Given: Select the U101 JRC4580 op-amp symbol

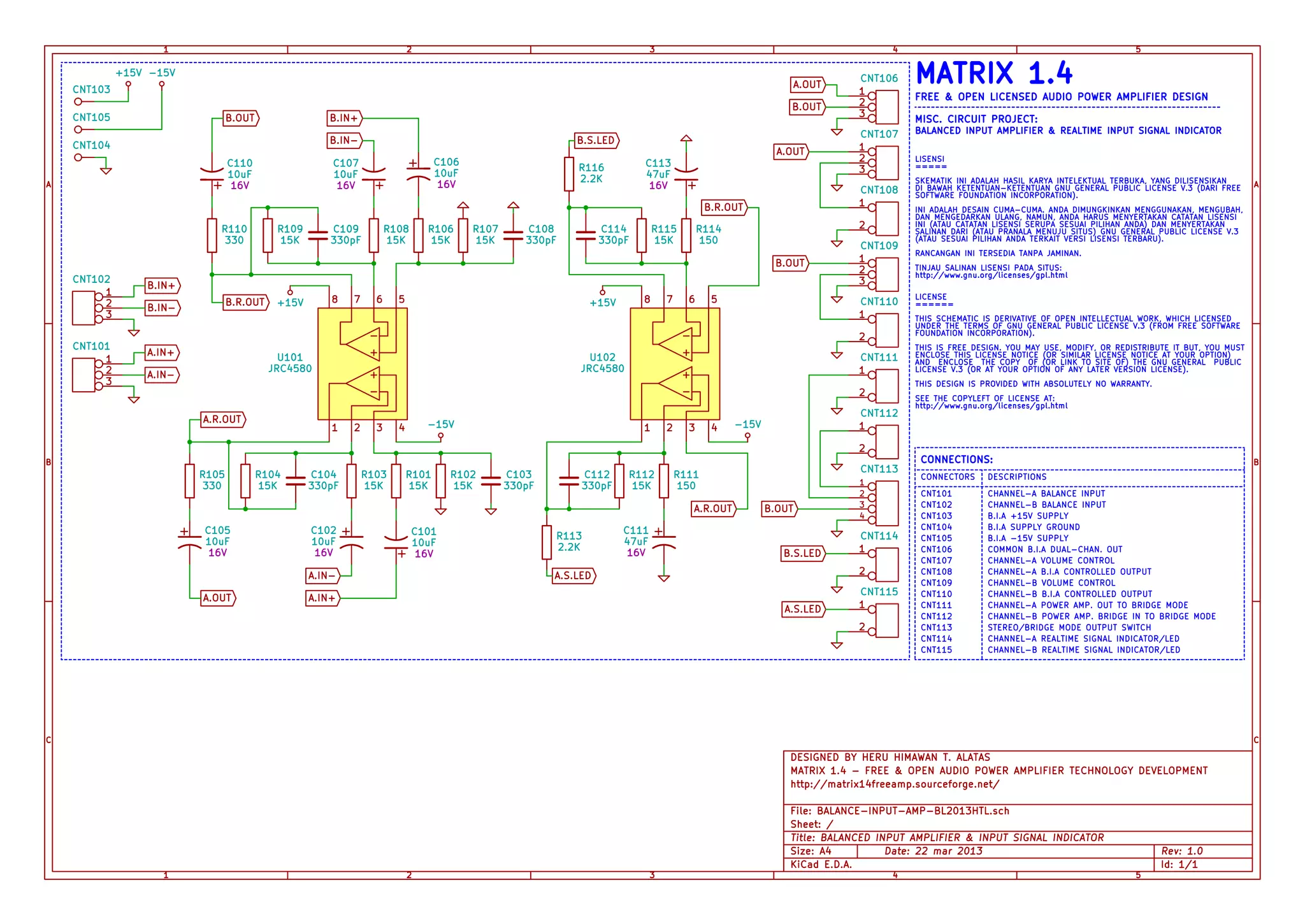Looking at the screenshot, I should pos(362,364).
